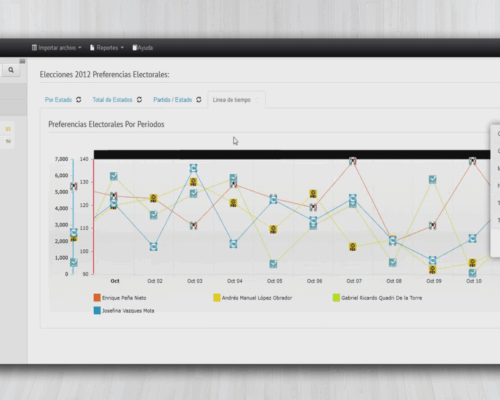This screenshot has height=400, width=500.
Task: Click the sidebar collapse handle icon
Action: click(x=22, y=61)
